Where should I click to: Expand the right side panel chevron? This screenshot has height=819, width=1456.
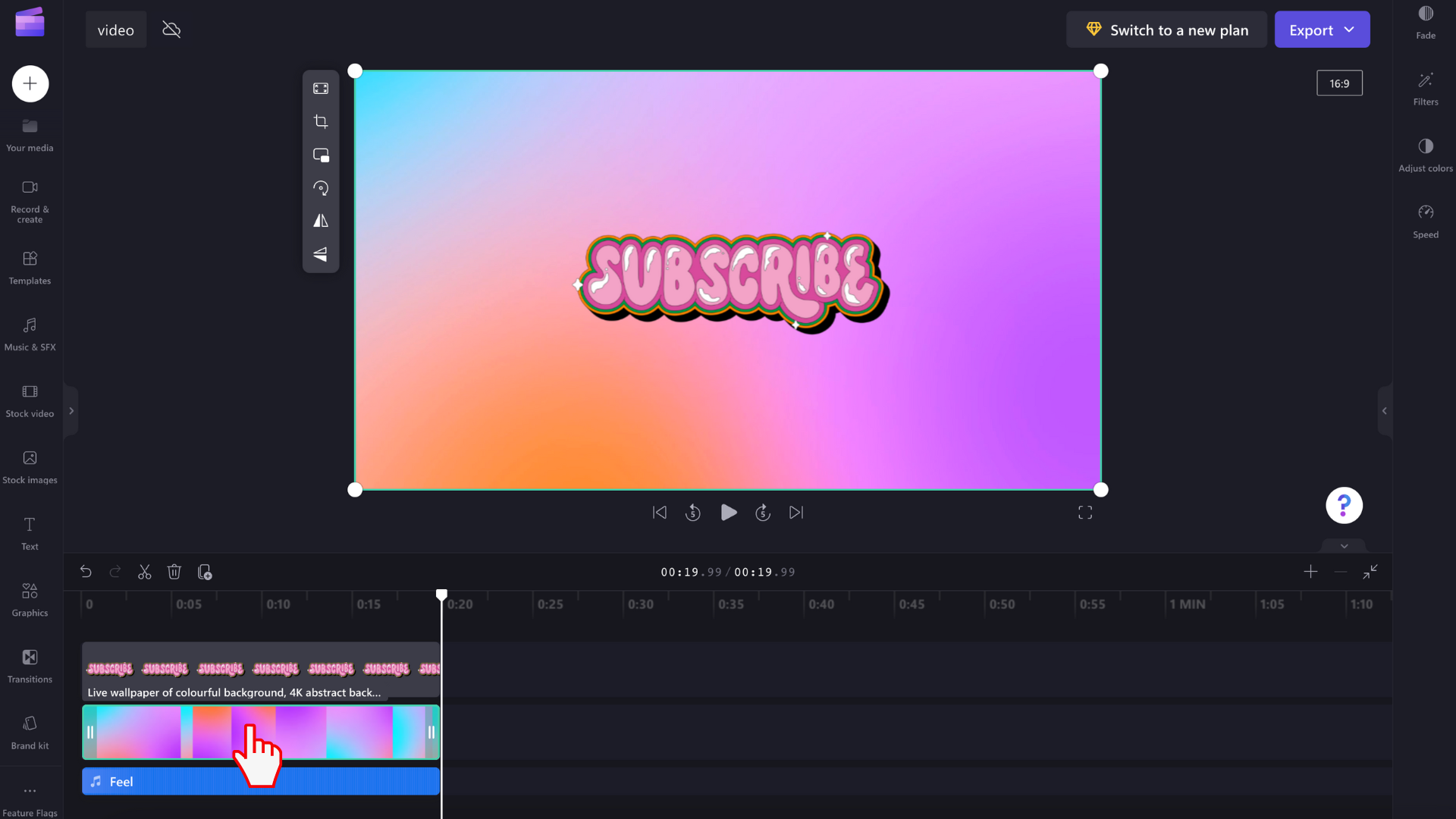[x=1385, y=411]
